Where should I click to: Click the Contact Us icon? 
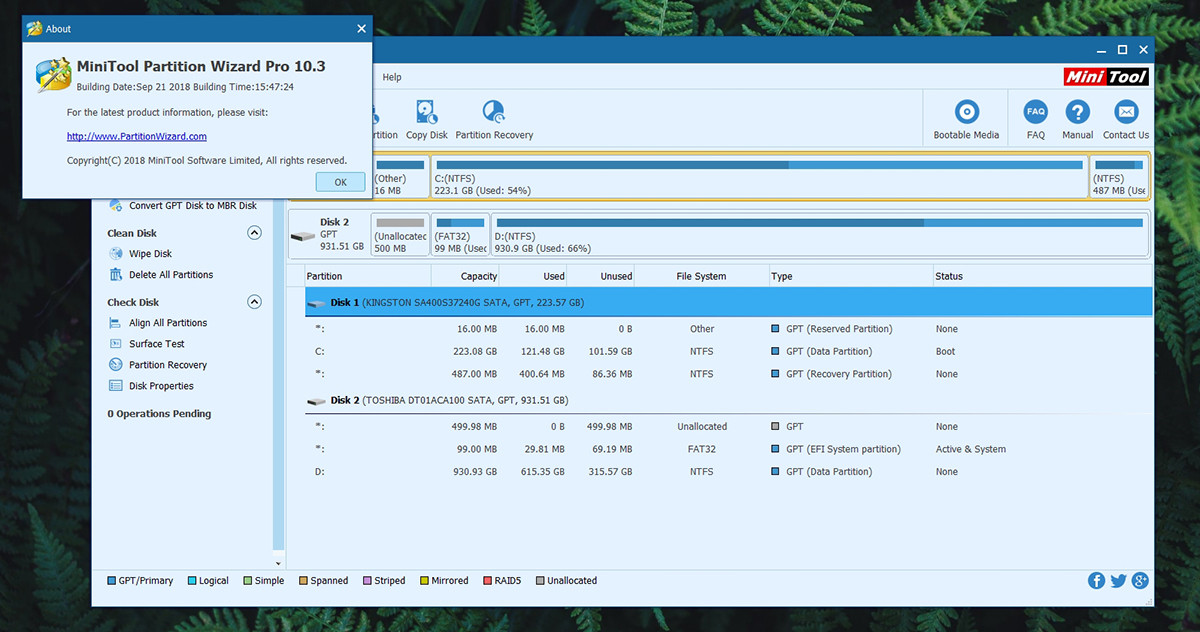tap(1126, 120)
